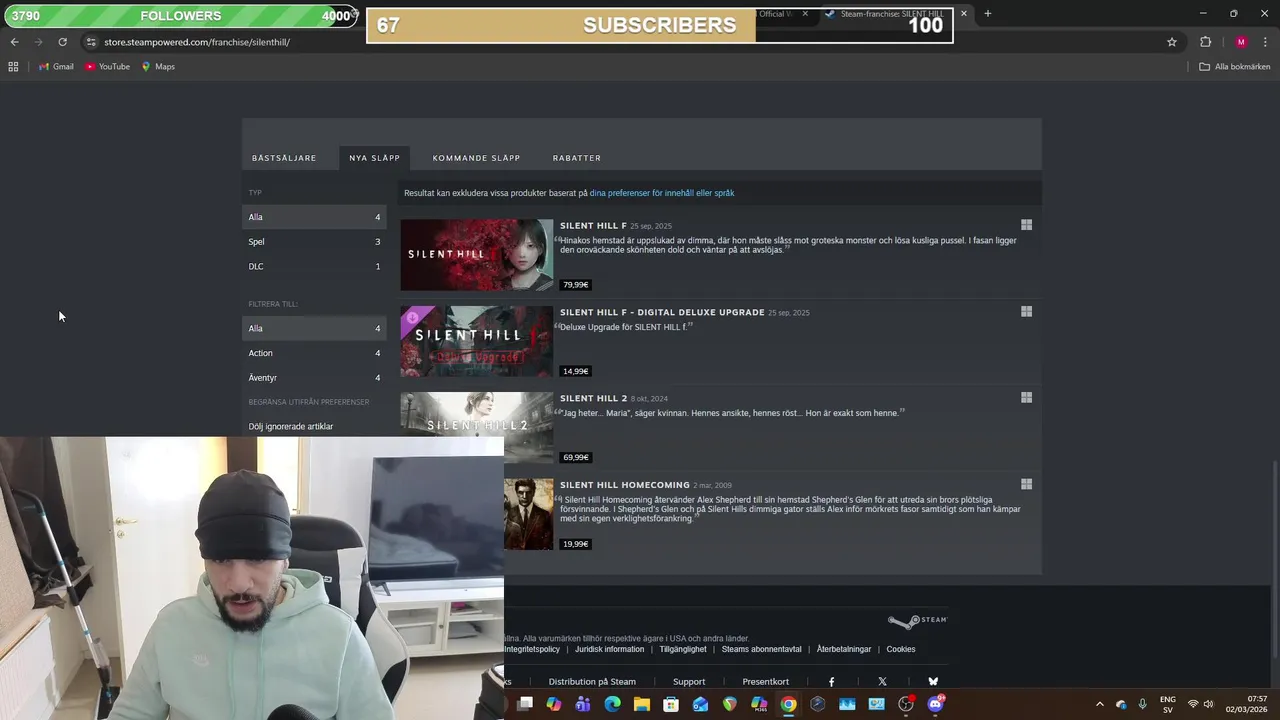Select the Nya släpp tab
1280x720 pixels.
point(374,158)
